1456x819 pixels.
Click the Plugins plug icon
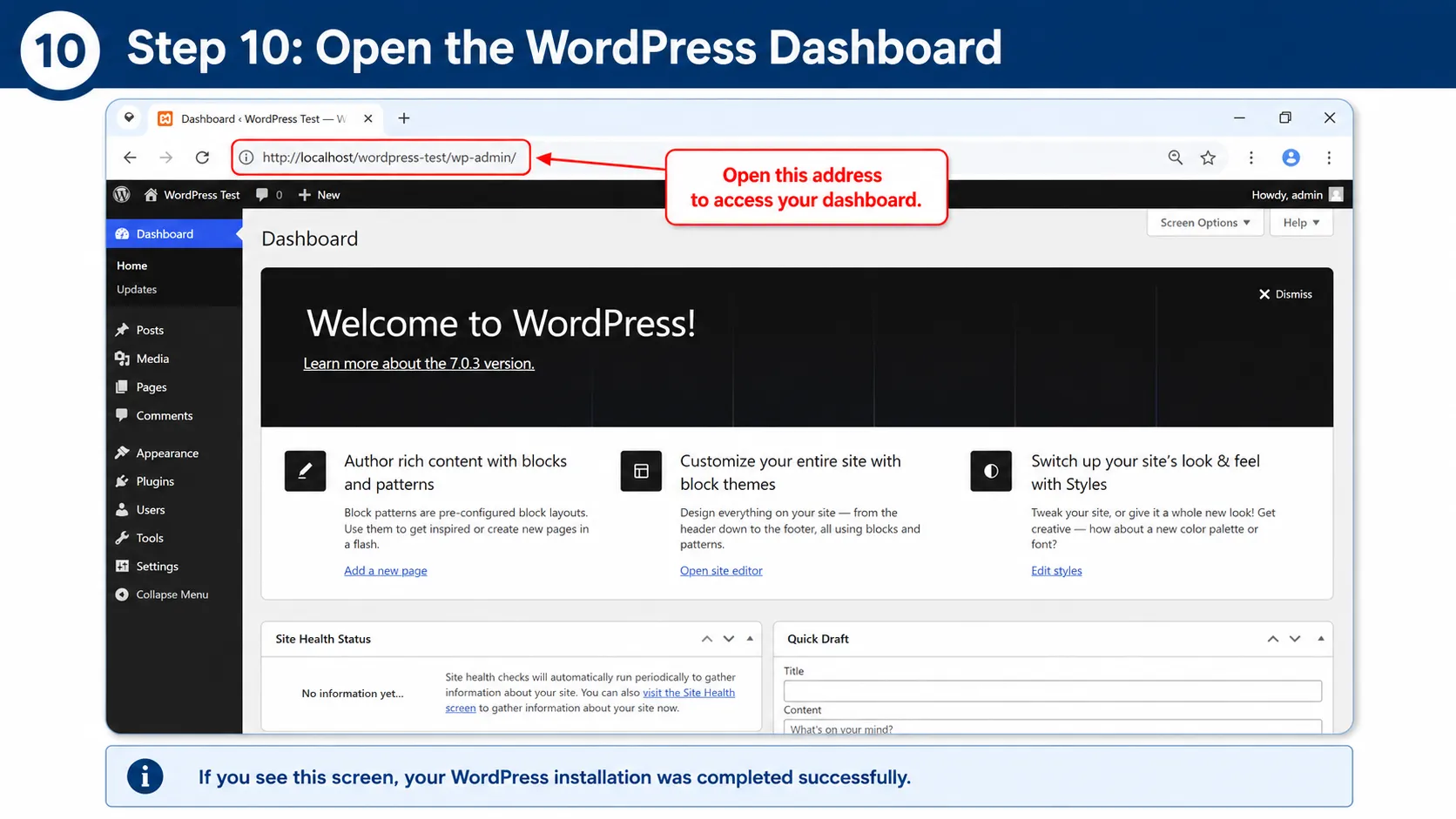(x=122, y=481)
